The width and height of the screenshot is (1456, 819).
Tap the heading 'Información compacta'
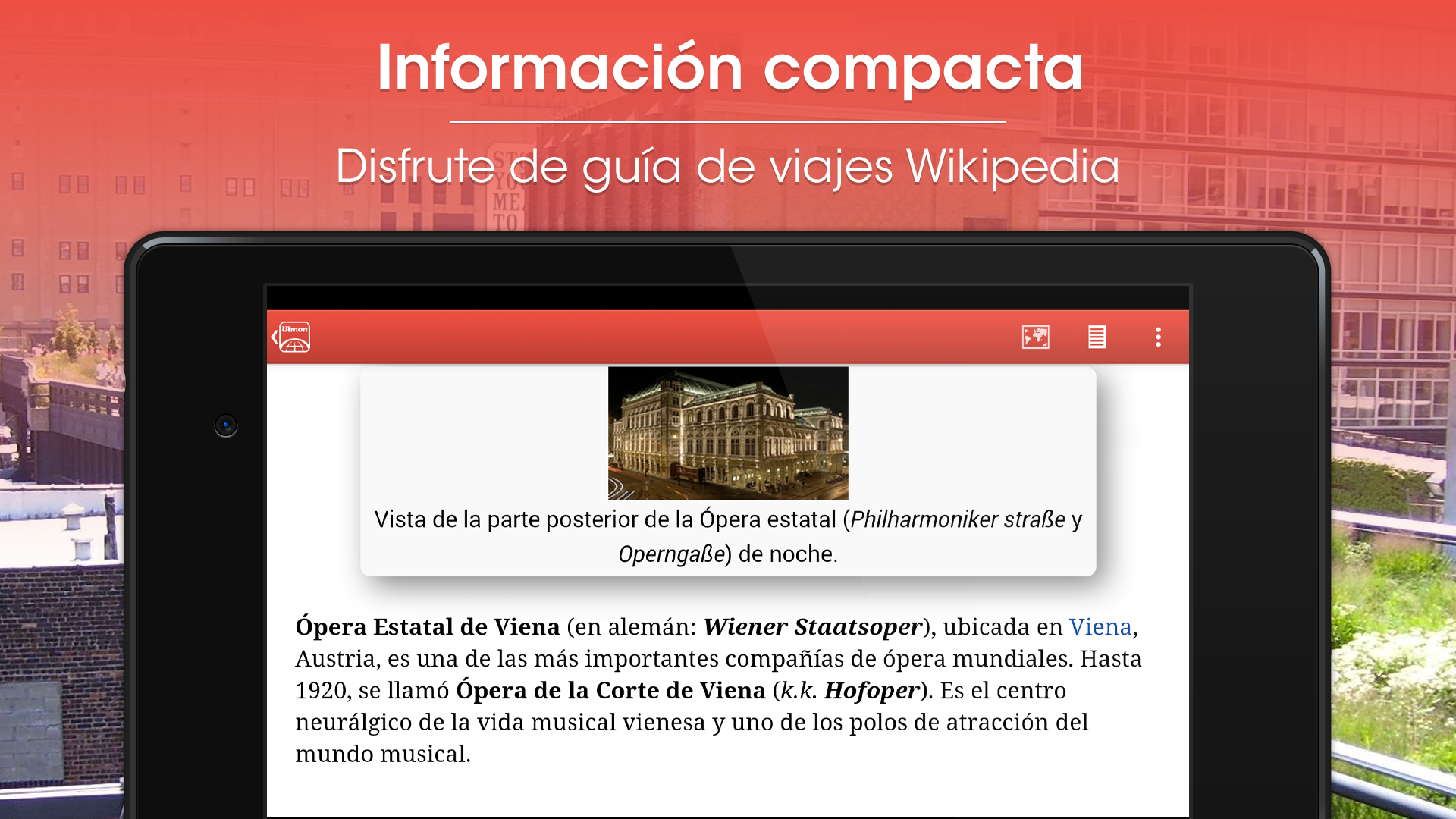tap(730, 68)
